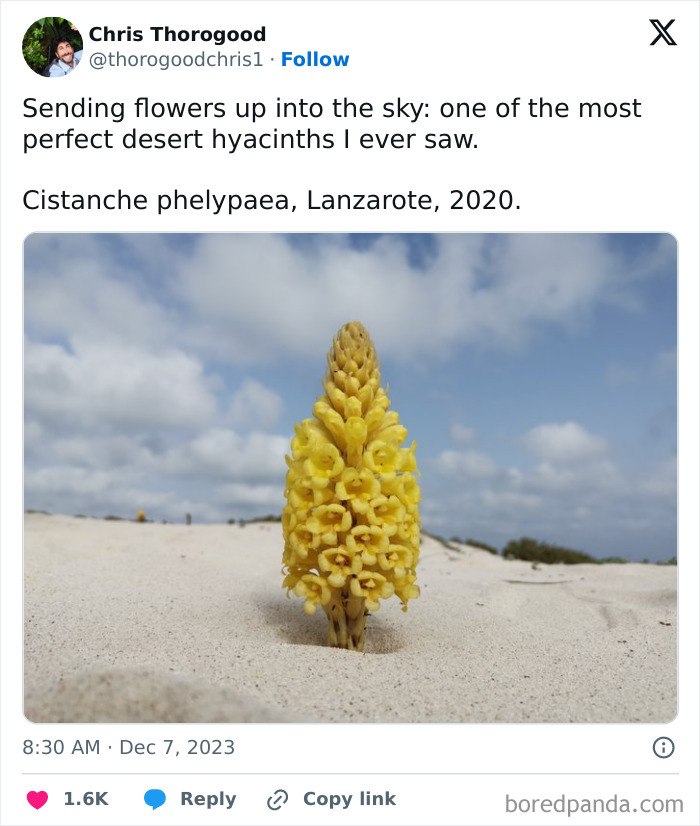Open Chris Thorogood's profile avatar
The image size is (700, 826).
[52, 47]
